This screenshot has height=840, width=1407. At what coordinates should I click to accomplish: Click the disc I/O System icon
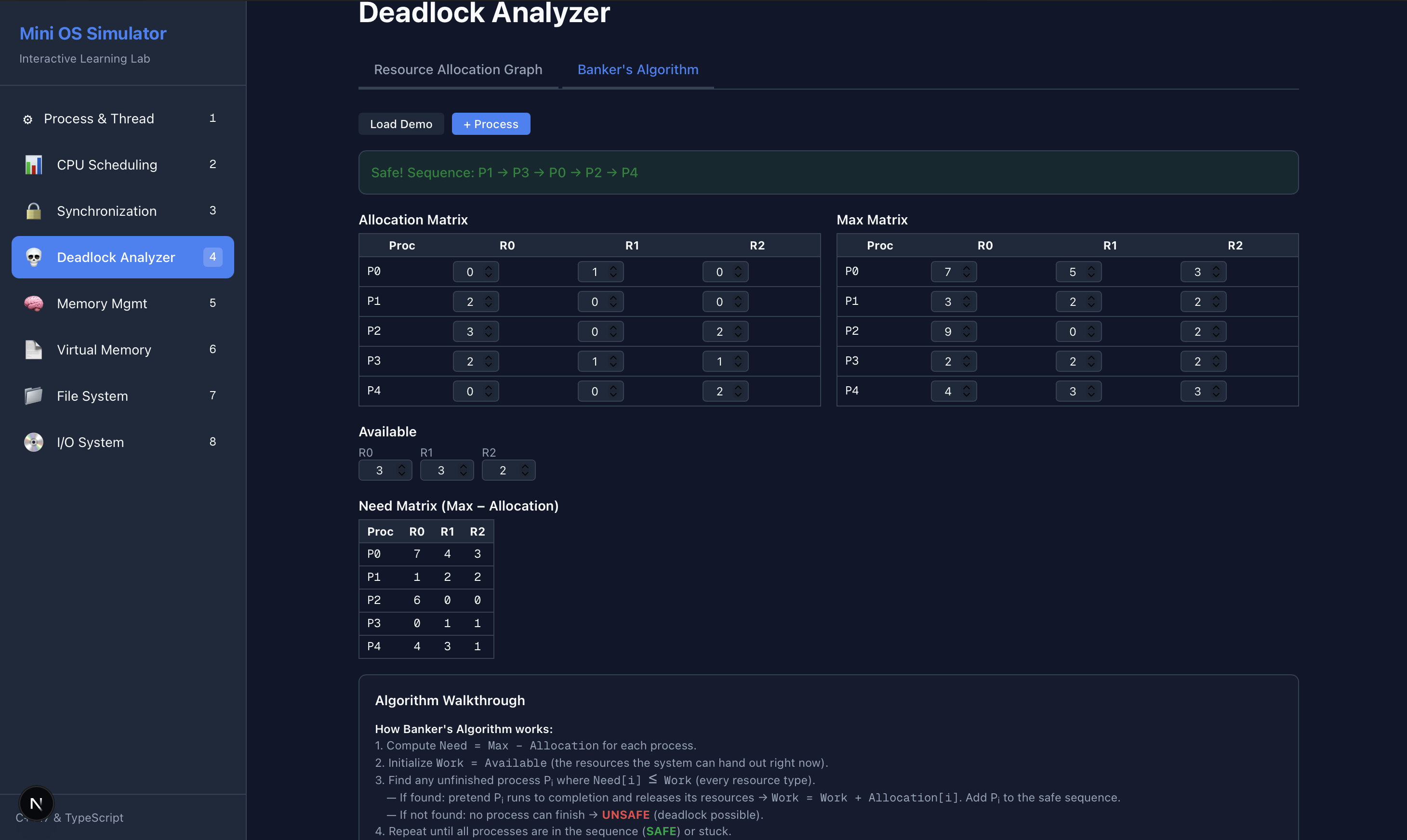33,442
